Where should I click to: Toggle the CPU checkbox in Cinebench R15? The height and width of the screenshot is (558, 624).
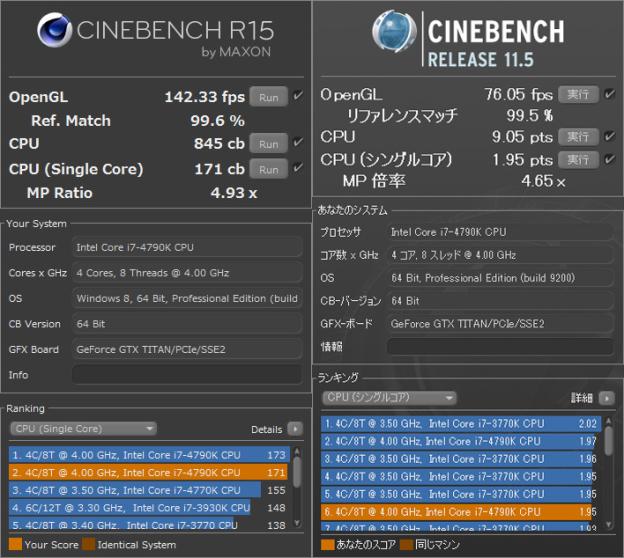(297, 142)
